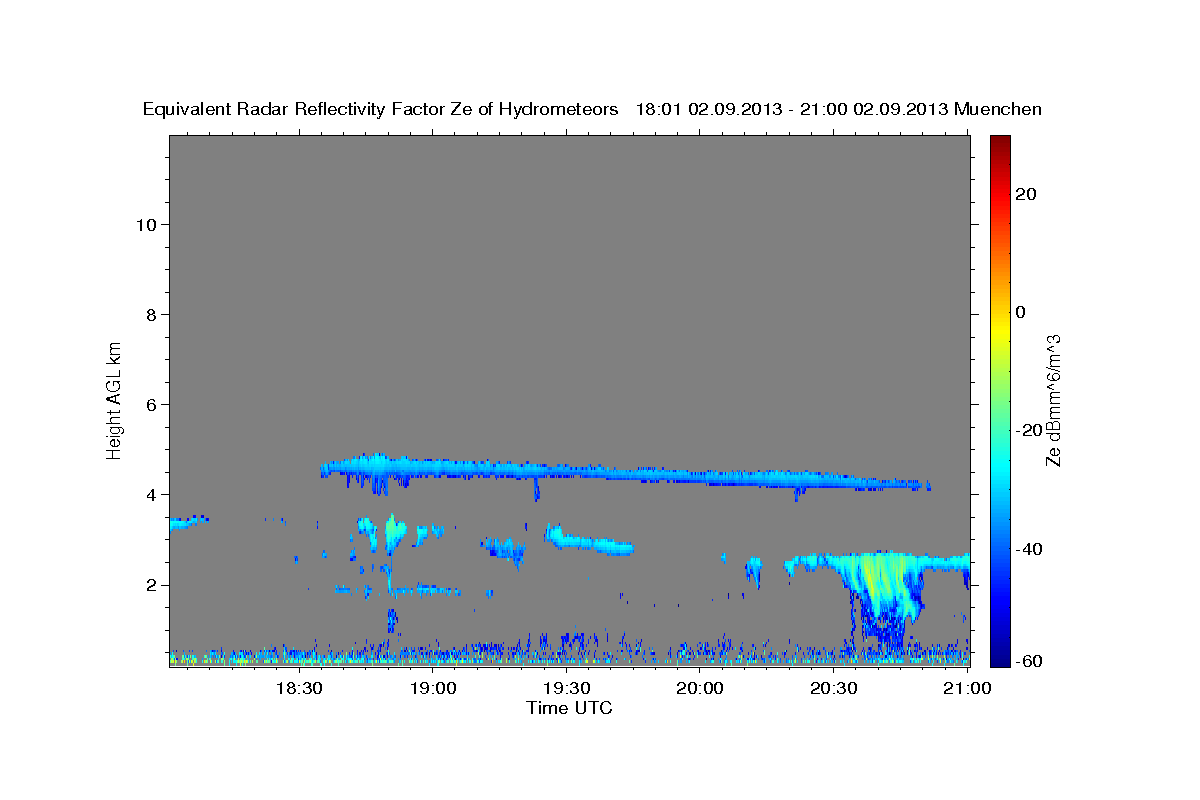Click the colorbar value -20 label
The image size is (1200, 800).
click(x=1029, y=430)
